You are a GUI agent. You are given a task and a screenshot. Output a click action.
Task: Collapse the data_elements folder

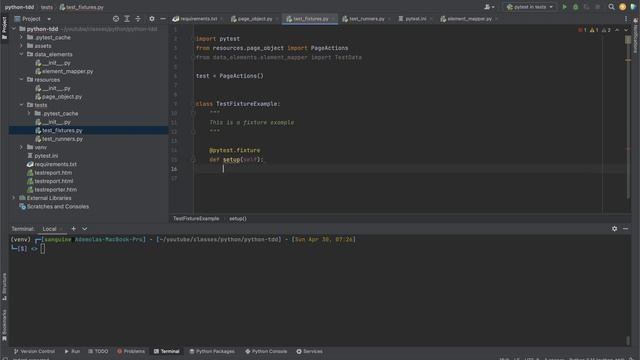tap(22, 54)
